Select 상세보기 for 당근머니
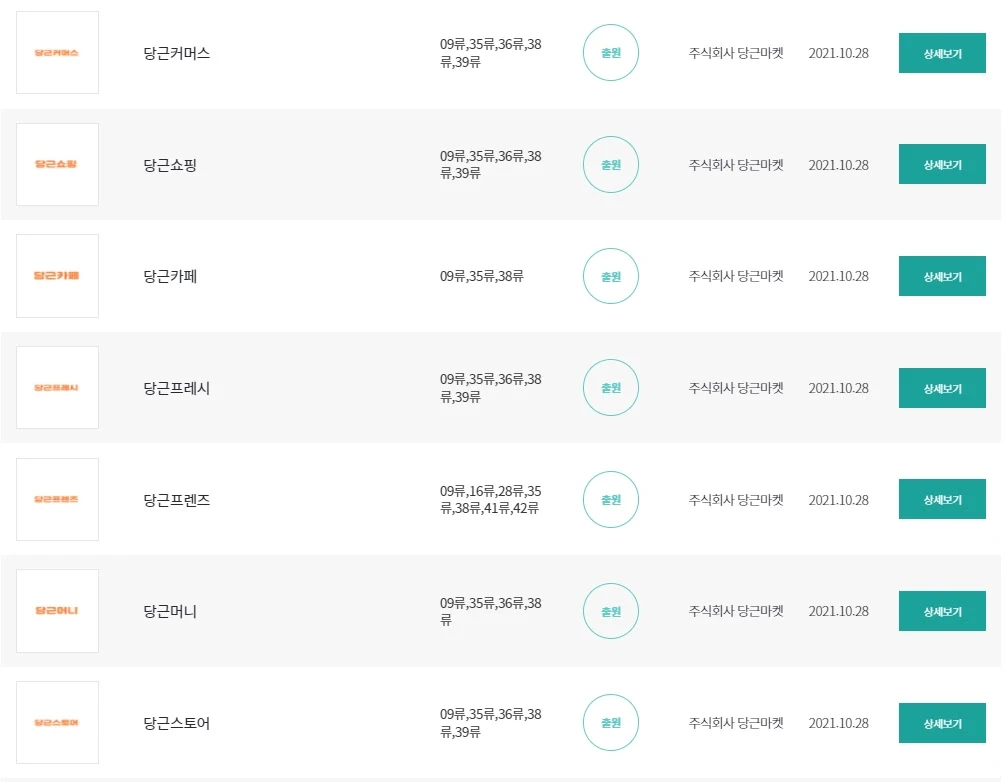Viewport: 1006px width, 782px height. (941, 611)
